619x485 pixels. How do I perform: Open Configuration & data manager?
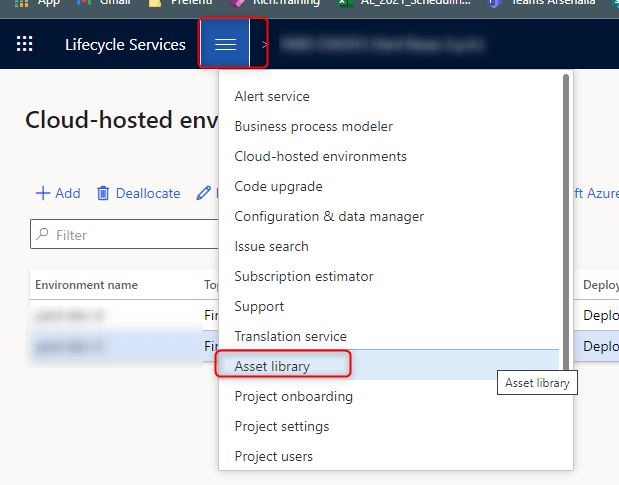[x=329, y=217]
